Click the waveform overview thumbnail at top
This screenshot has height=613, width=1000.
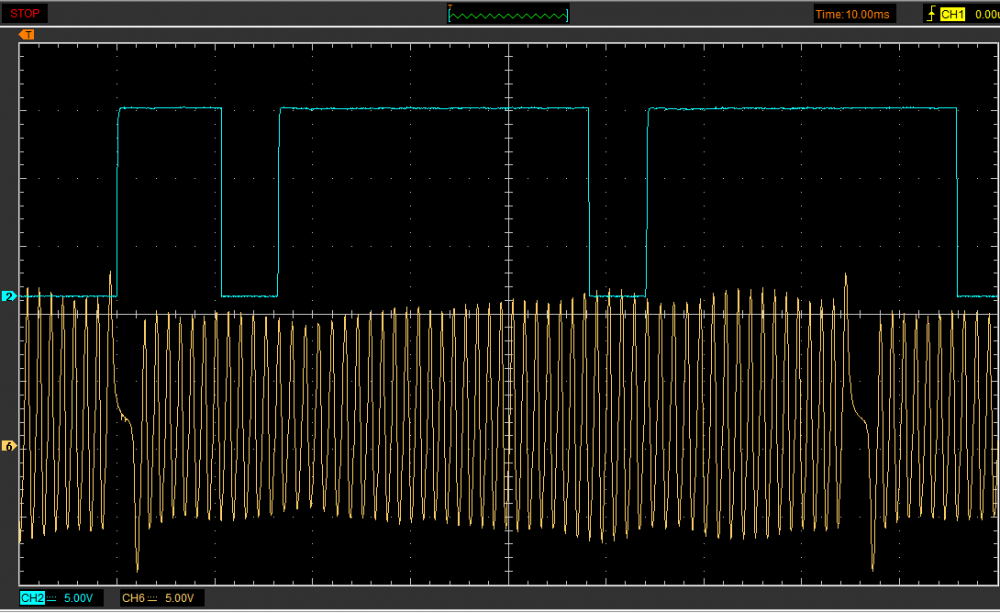pos(509,14)
